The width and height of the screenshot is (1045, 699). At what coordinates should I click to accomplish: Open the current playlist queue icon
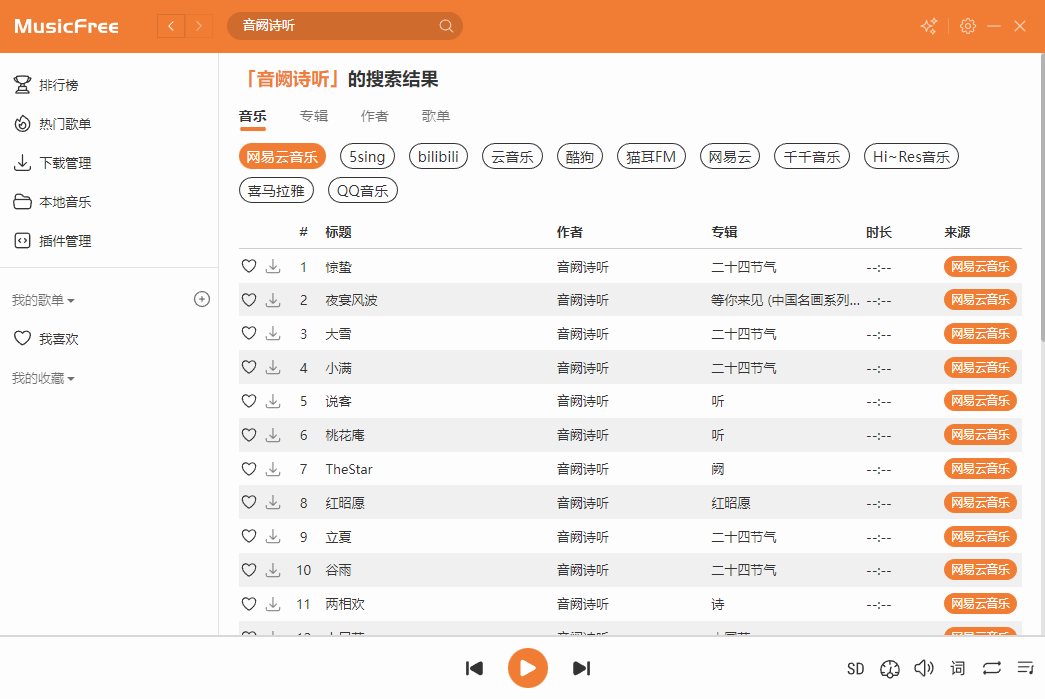[1025, 668]
